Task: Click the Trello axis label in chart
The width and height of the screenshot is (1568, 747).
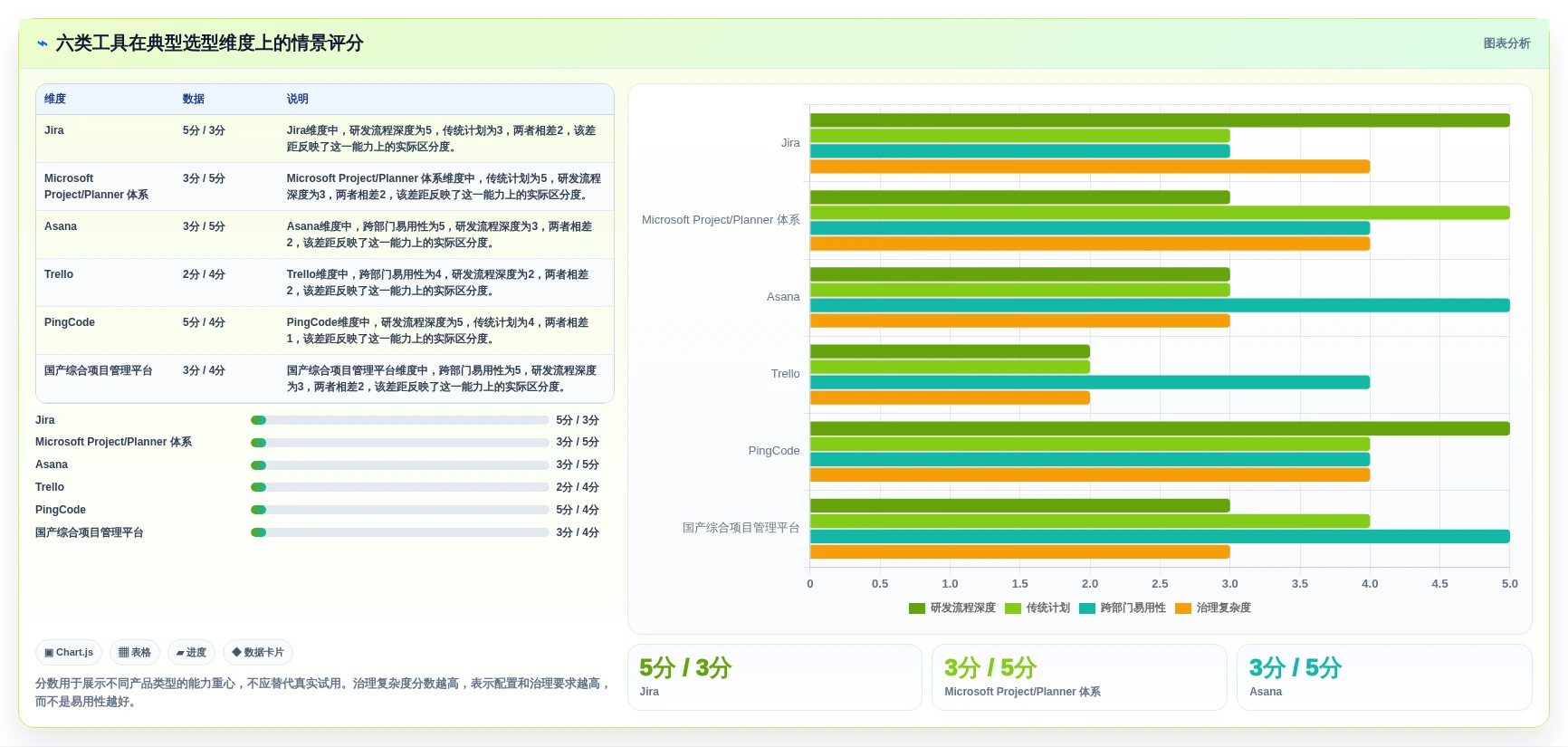Action: pos(786,374)
